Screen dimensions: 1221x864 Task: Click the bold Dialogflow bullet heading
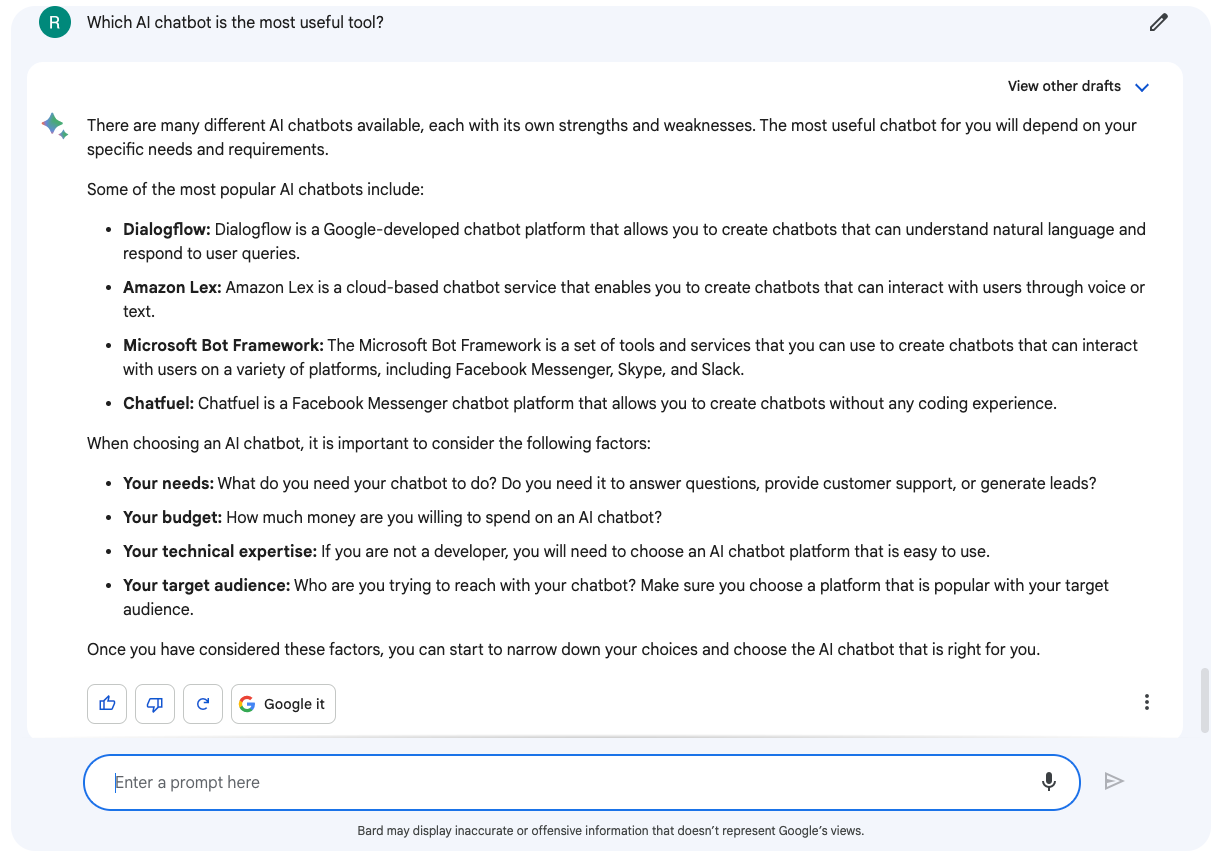167,229
